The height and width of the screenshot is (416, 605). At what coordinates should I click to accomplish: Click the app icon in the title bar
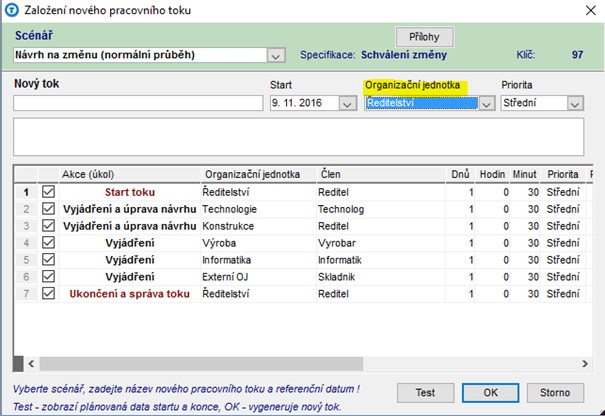[x=11, y=10]
